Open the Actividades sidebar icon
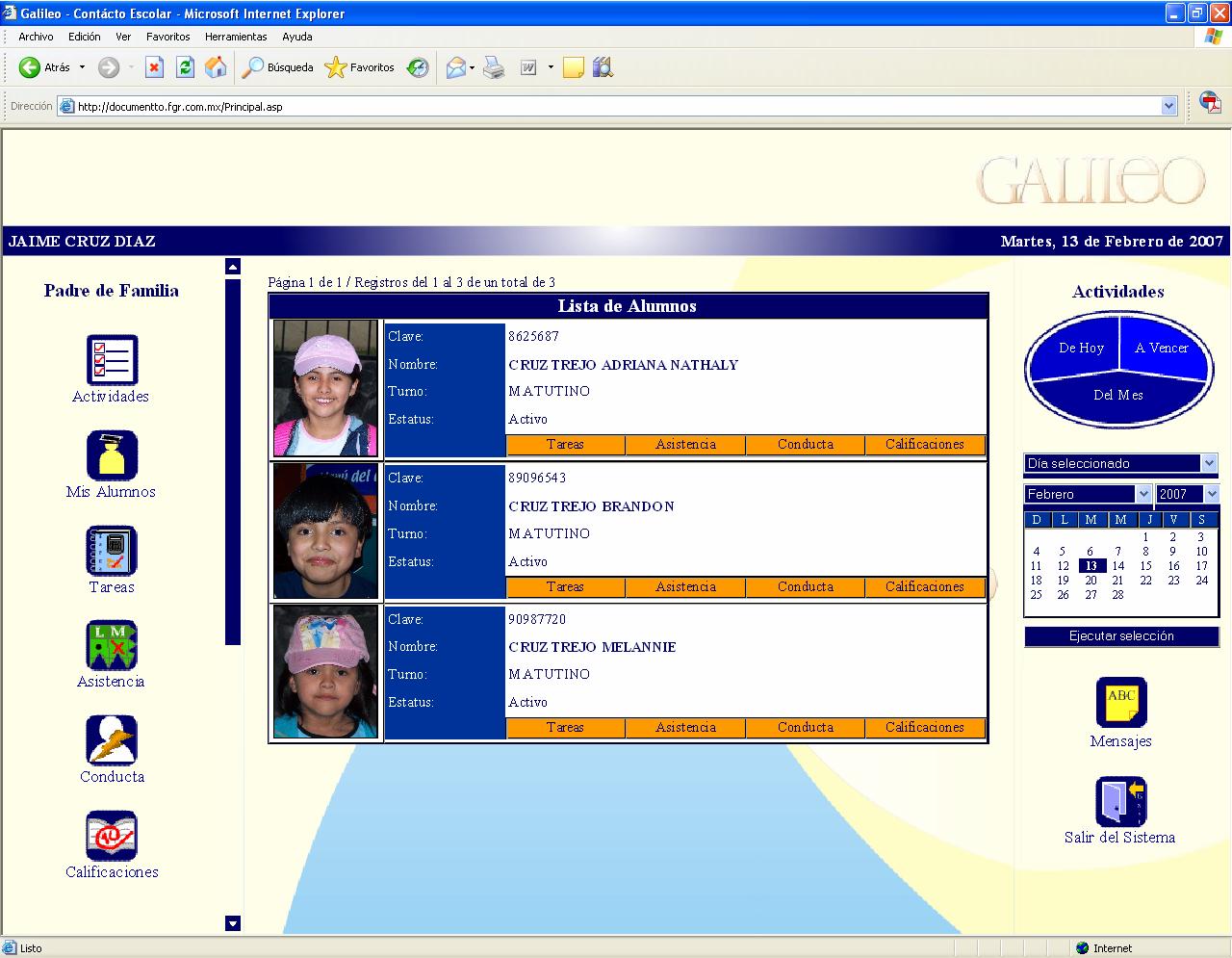The image size is (1232, 958). tap(112, 359)
